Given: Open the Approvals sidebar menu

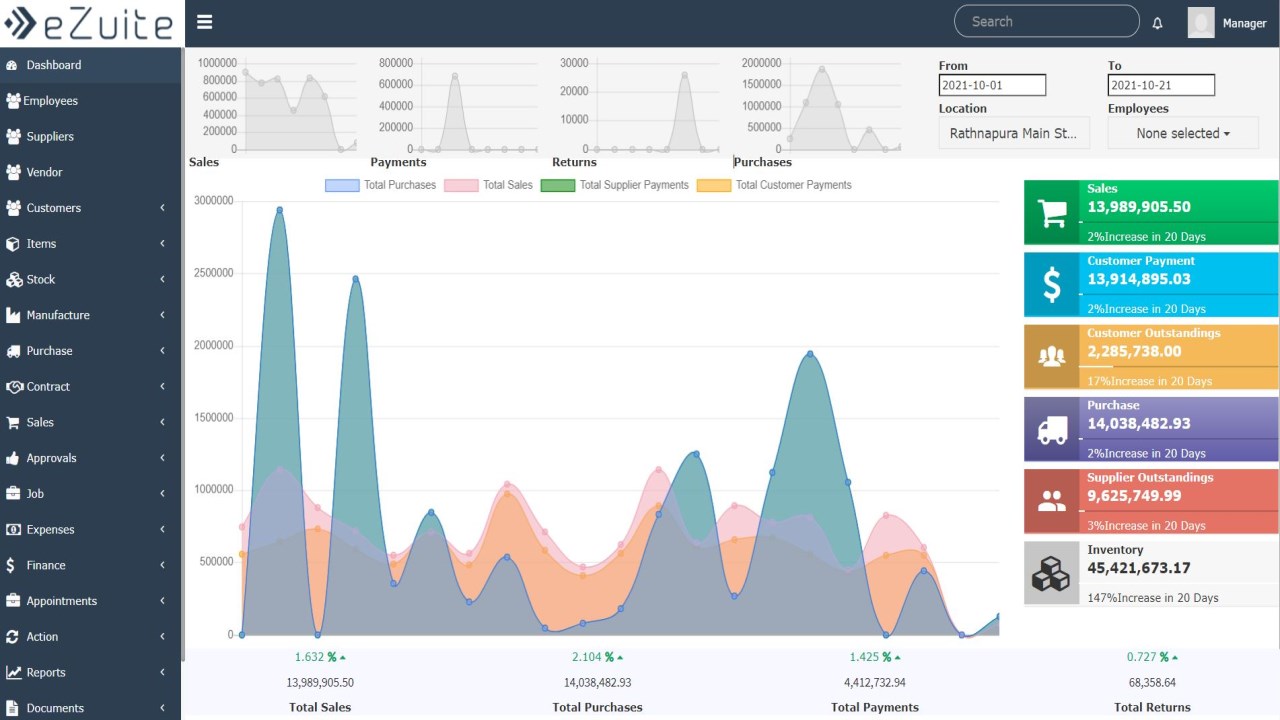Looking at the screenshot, I should [90, 458].
